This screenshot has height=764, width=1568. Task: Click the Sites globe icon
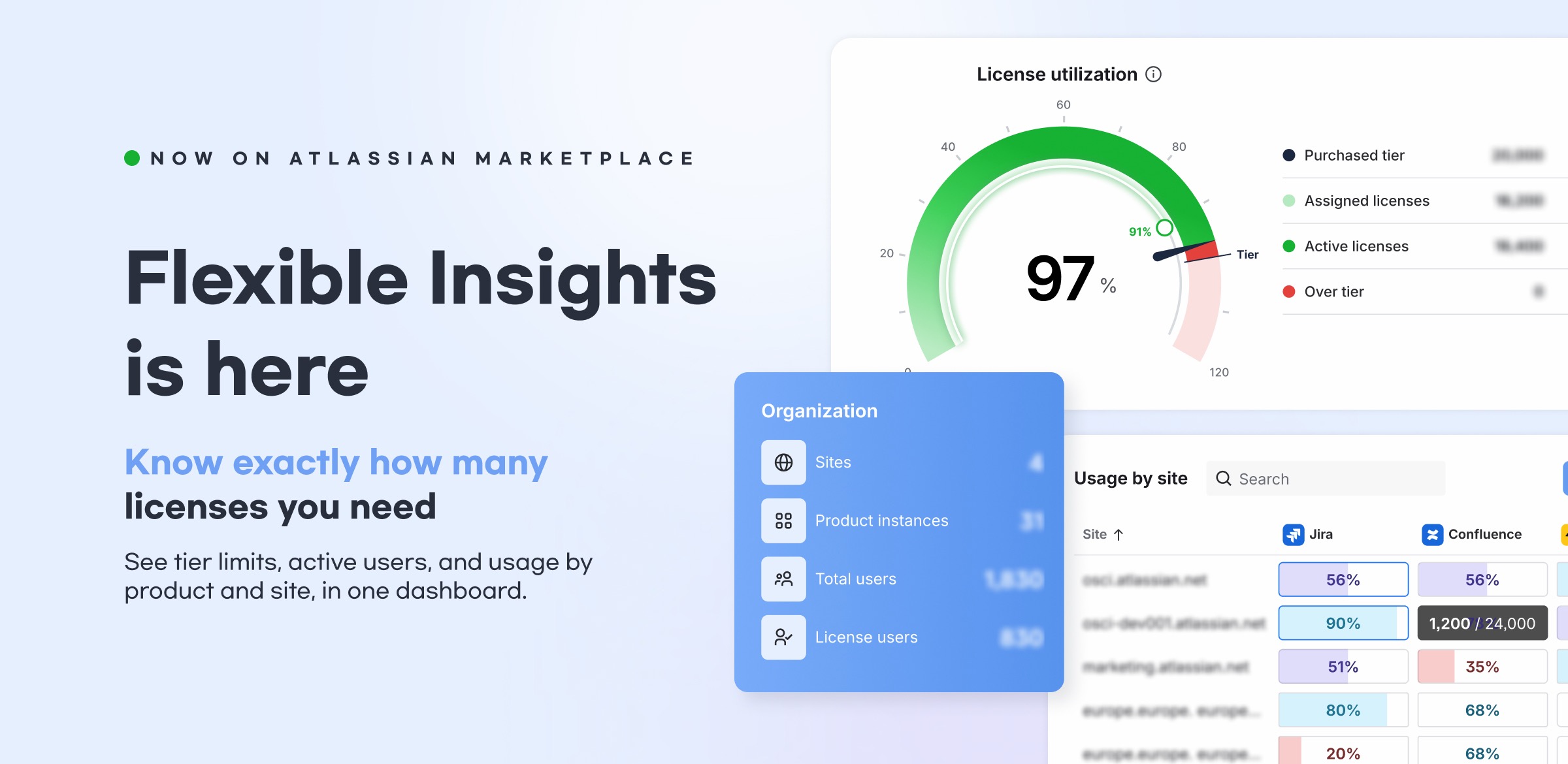783,462
